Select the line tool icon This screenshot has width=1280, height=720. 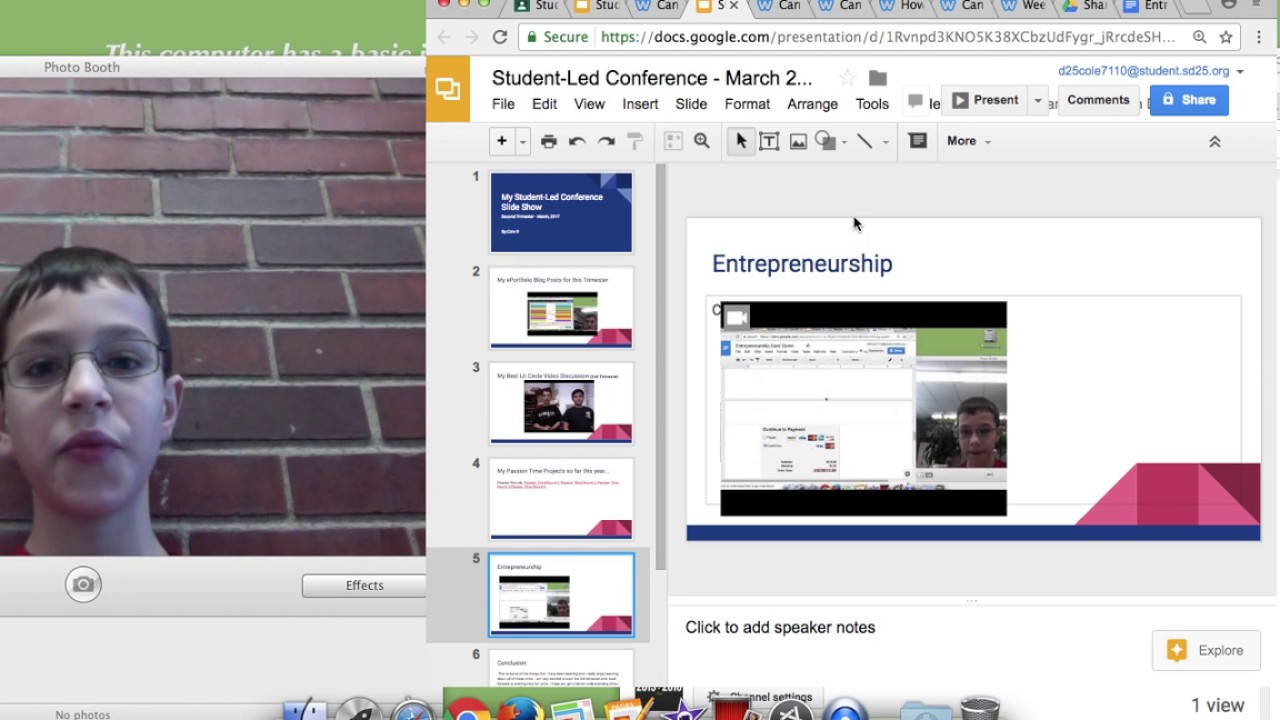(865, 141)
